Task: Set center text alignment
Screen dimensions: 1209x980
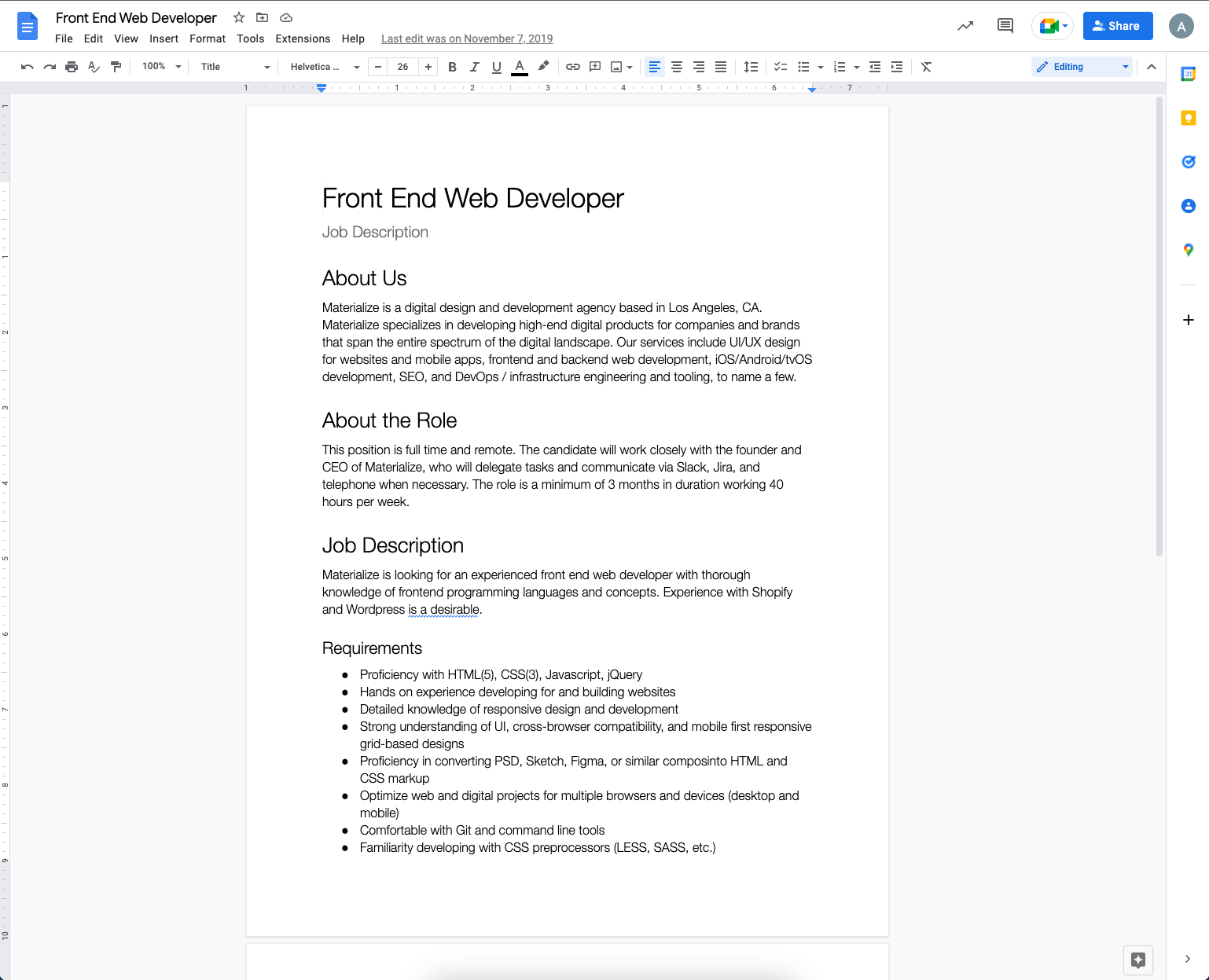Action: click(x=676, y=67)
